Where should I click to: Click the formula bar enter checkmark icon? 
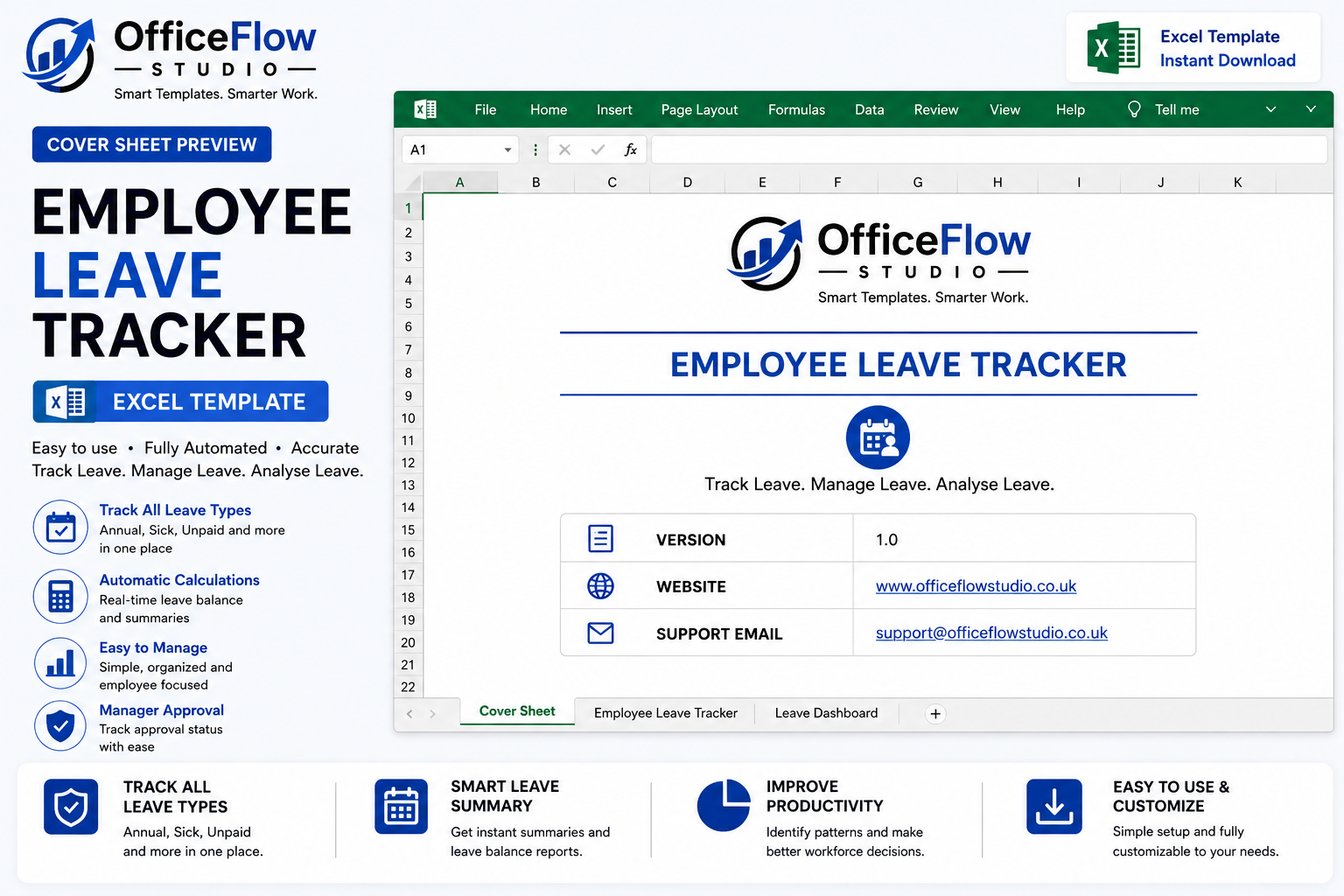click(x=598, y=150)
